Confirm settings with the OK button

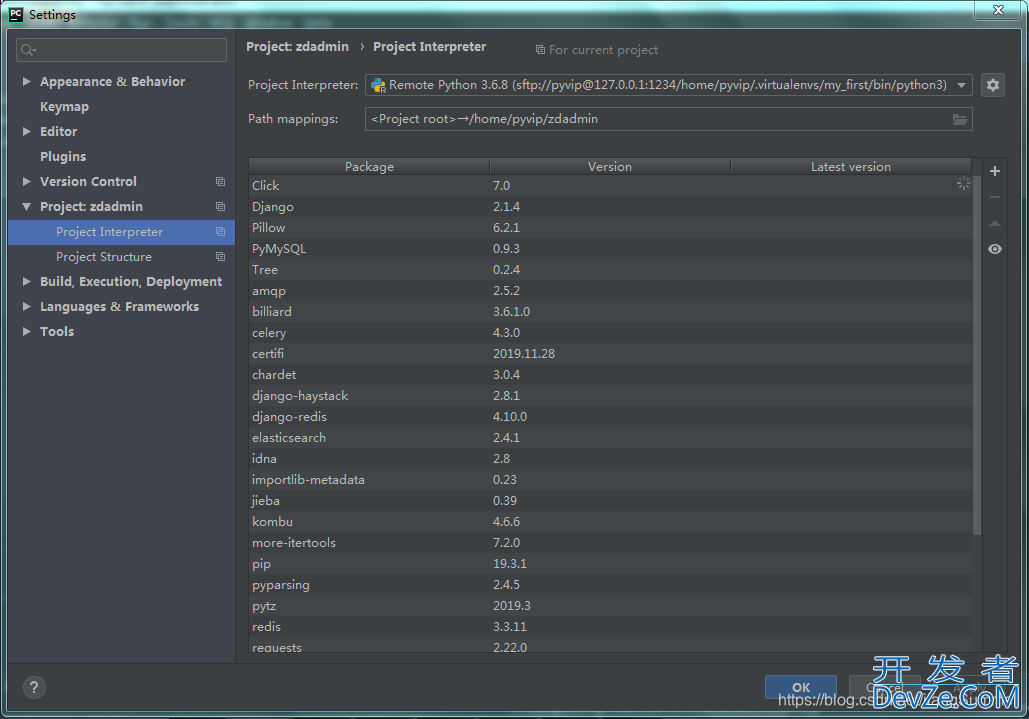(x=801, y=688)
